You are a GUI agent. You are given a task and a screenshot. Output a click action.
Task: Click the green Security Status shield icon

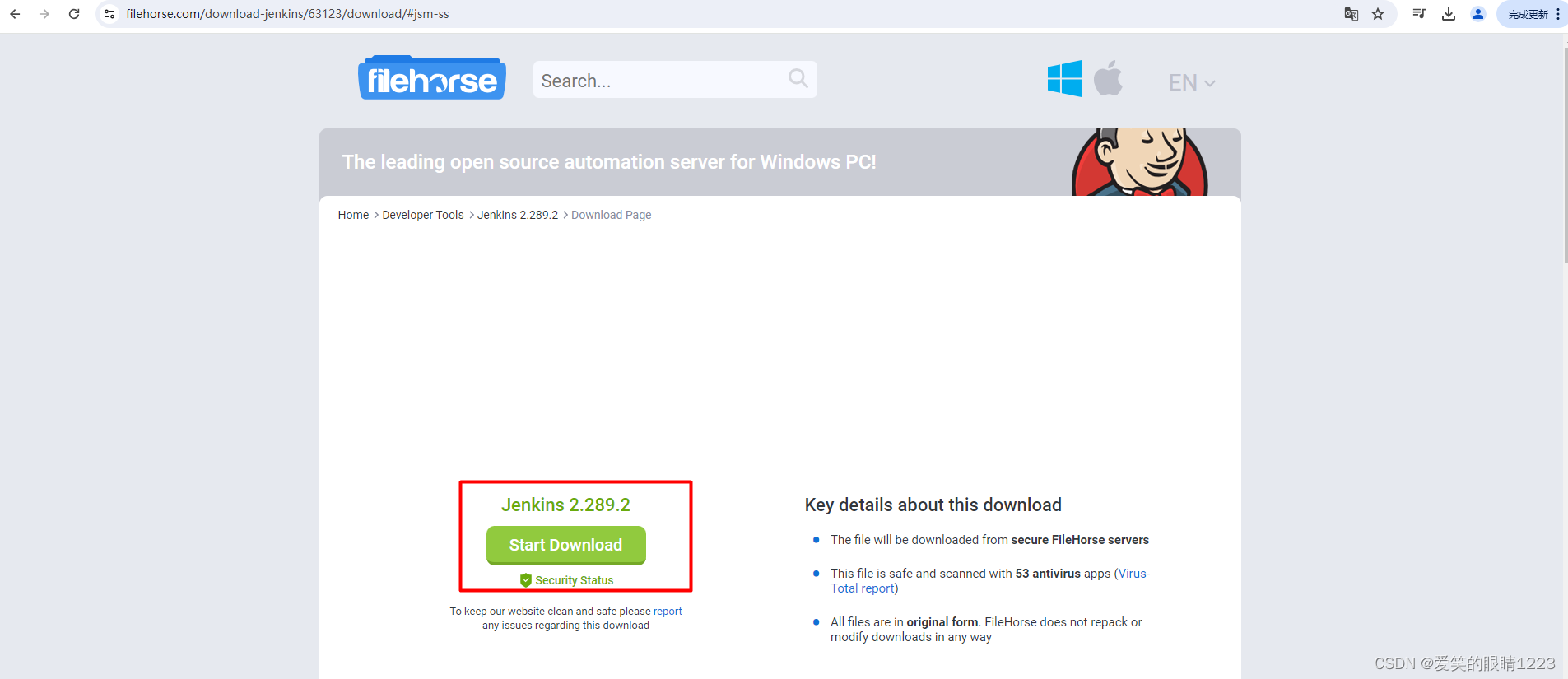[x=526, y=580]
